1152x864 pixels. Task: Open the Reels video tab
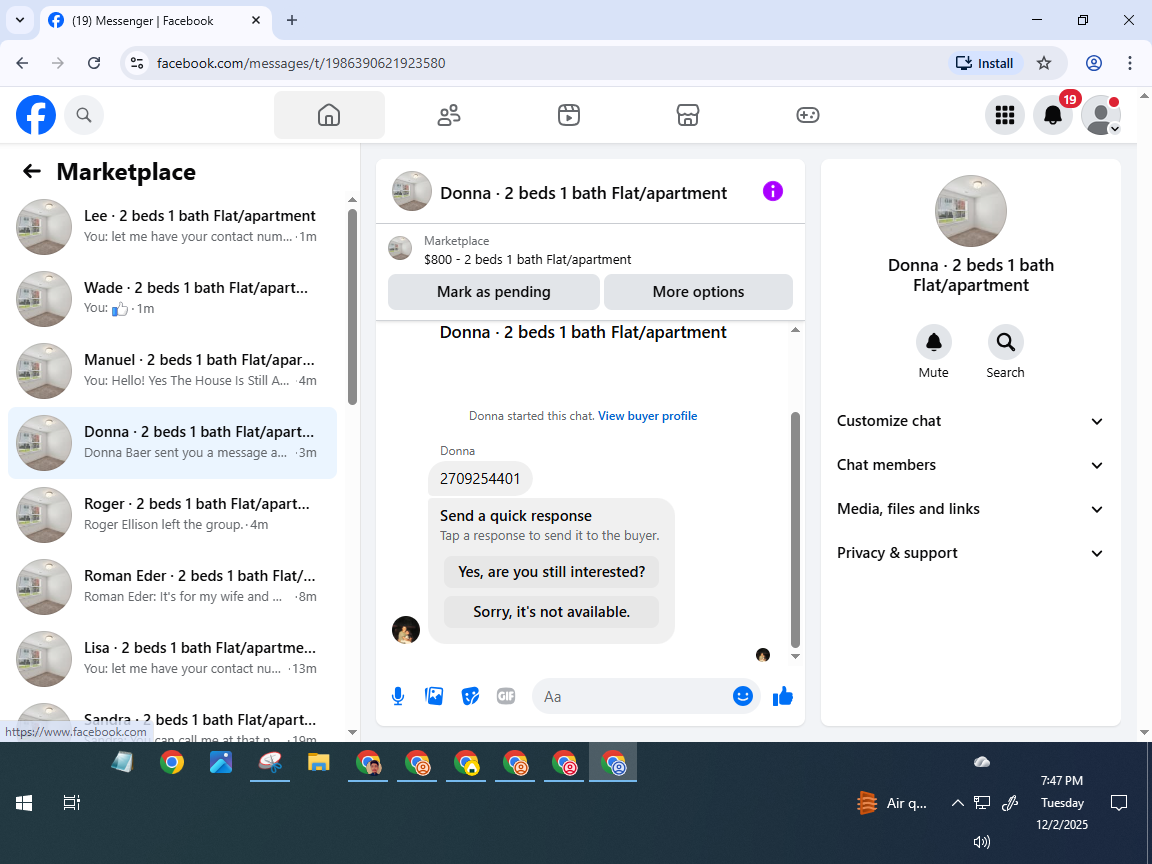[569, 115]
